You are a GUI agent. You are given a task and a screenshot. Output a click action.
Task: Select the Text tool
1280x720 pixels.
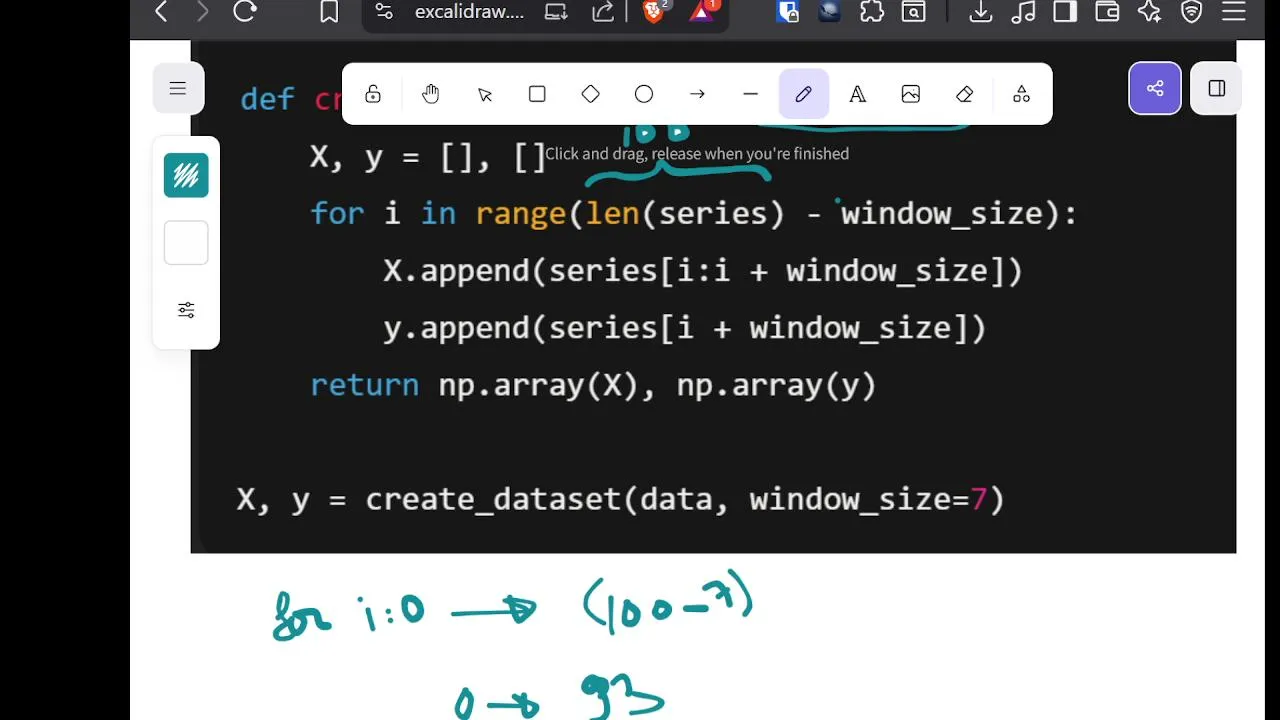coord(857,94)
